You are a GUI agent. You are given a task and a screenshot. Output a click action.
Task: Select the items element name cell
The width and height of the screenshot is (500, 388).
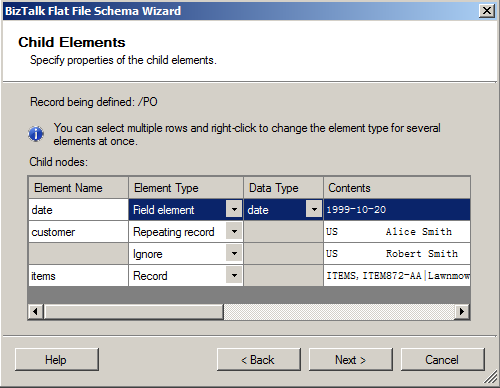[78, 276]
